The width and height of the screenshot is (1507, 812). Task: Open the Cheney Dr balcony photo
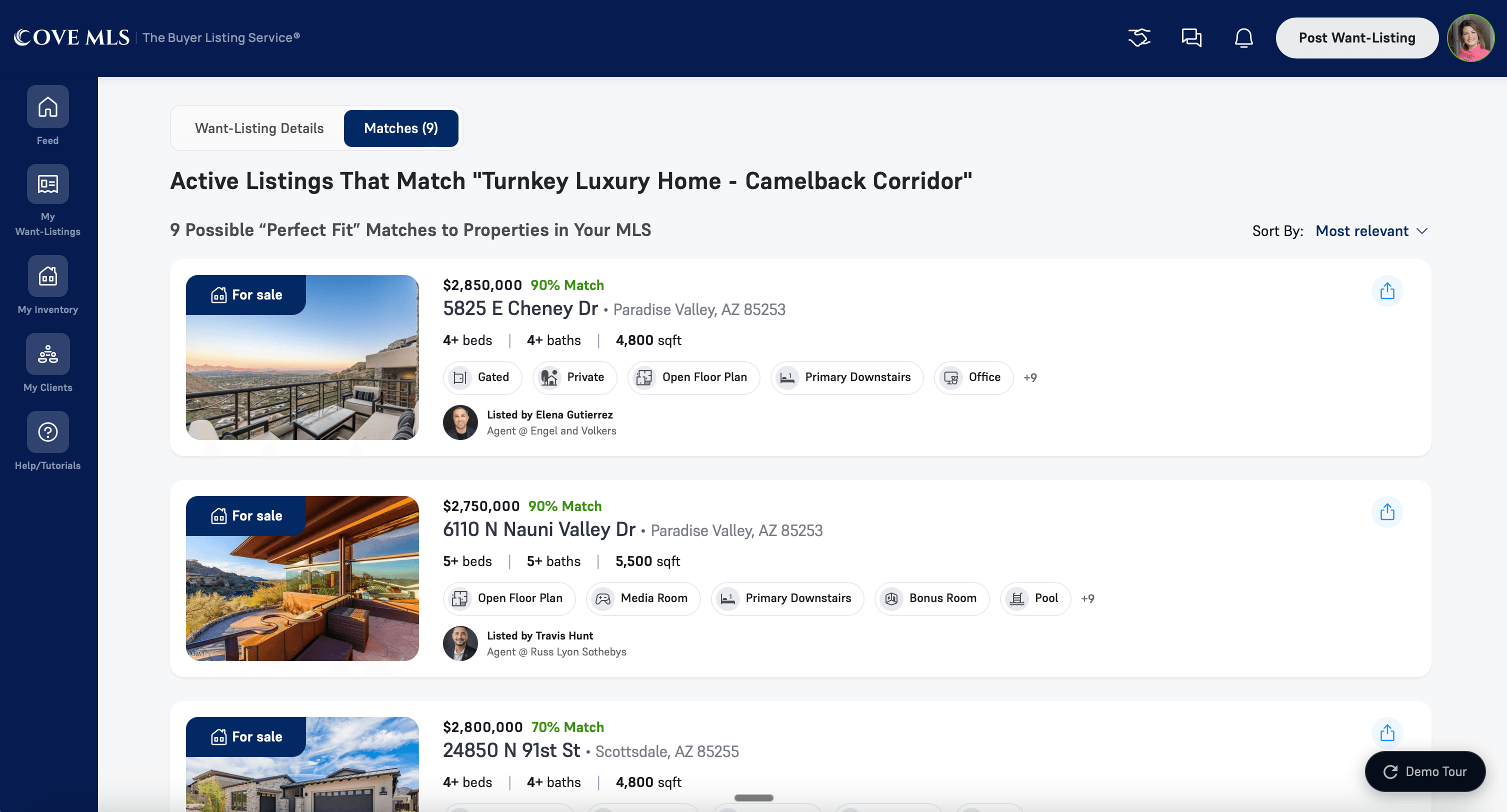302,357
